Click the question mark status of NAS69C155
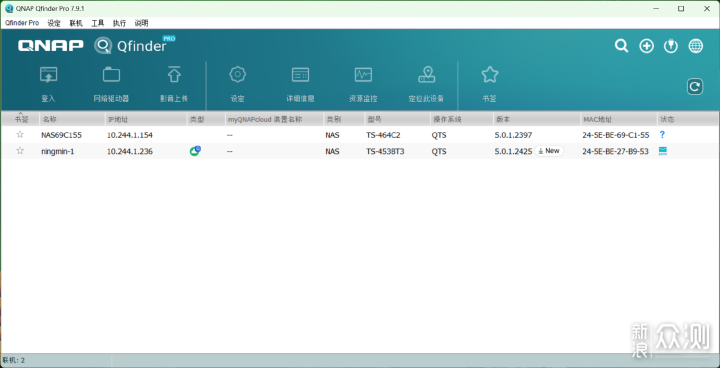This screenshot has width=720, height=368. (x=662, y=135)
